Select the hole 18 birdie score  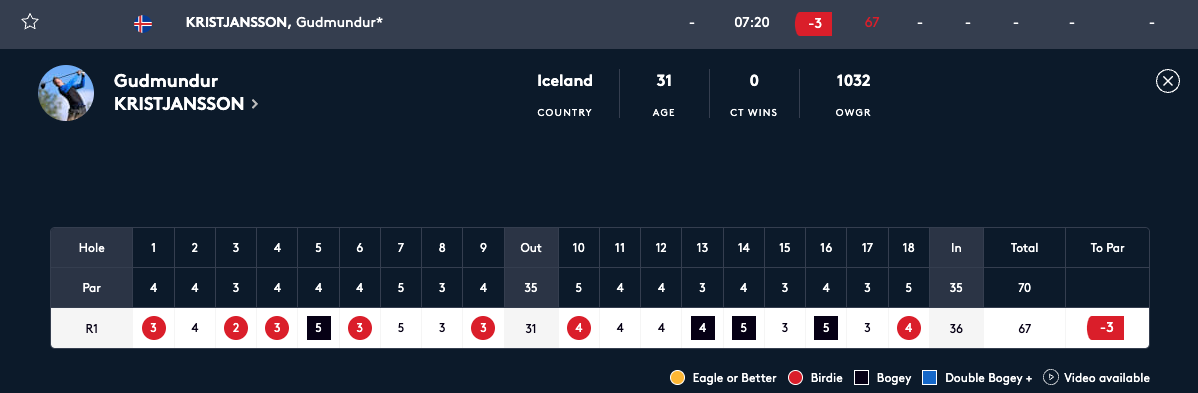click(x=908, y=329)
